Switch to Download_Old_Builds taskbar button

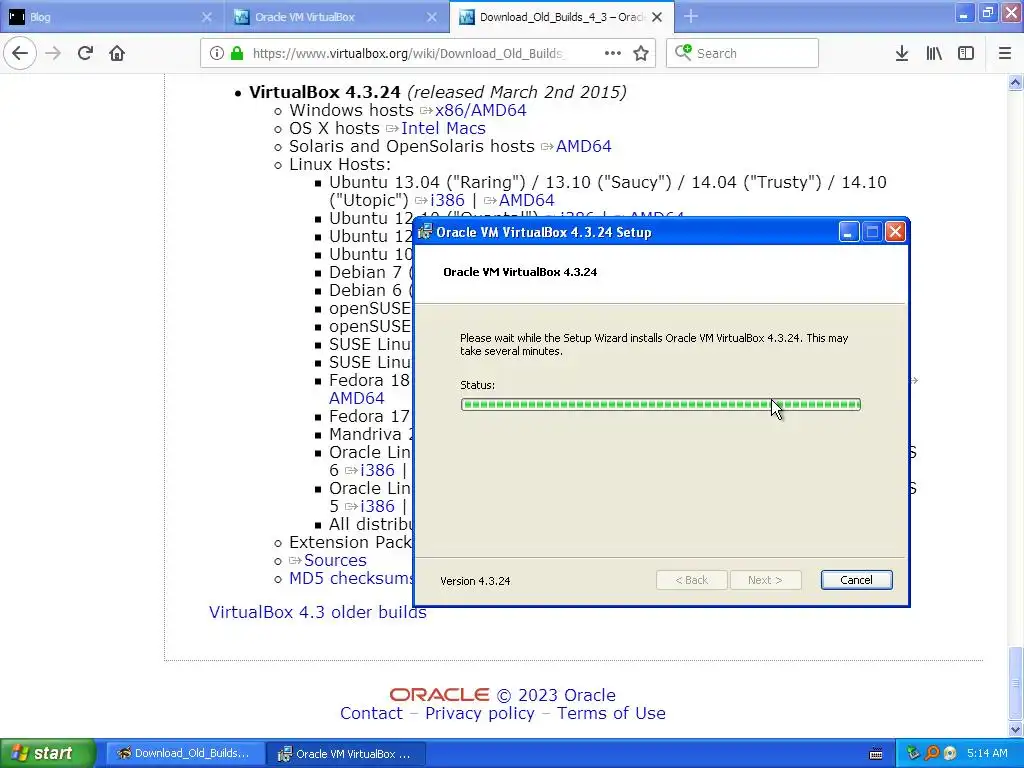(185, 754)
